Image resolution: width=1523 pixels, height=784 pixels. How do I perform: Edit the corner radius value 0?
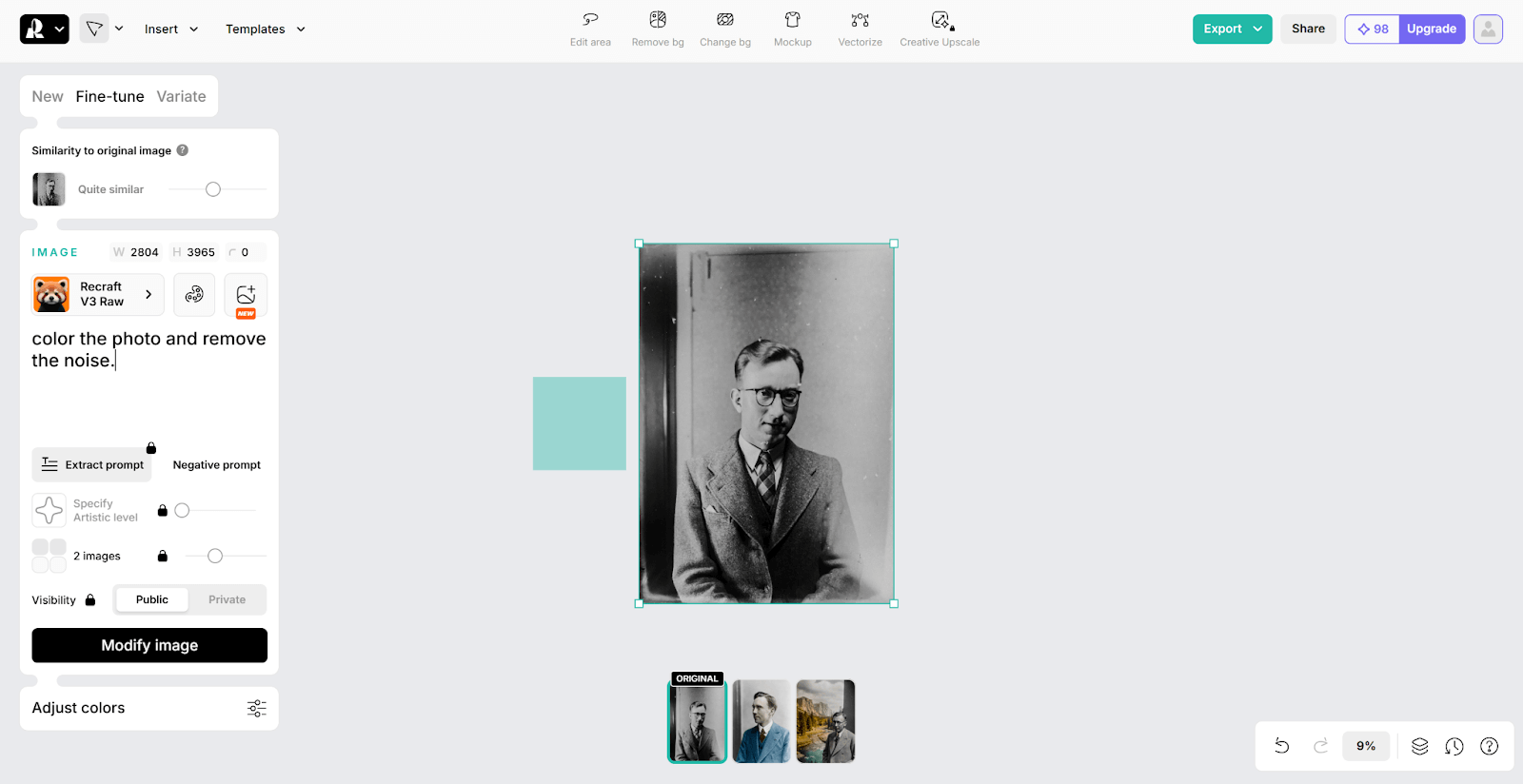click(245, 252)
